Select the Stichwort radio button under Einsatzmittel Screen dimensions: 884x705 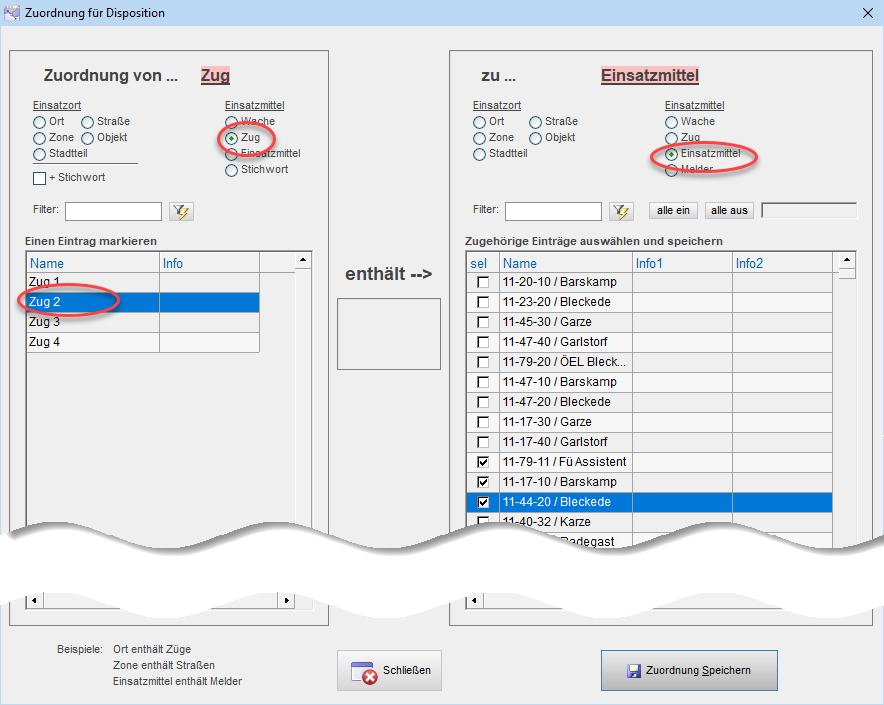click(x=232, y=170)
